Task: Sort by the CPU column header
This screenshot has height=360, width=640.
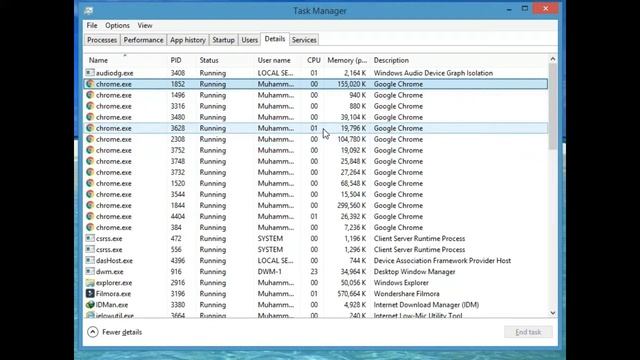Action: [313, 60]
